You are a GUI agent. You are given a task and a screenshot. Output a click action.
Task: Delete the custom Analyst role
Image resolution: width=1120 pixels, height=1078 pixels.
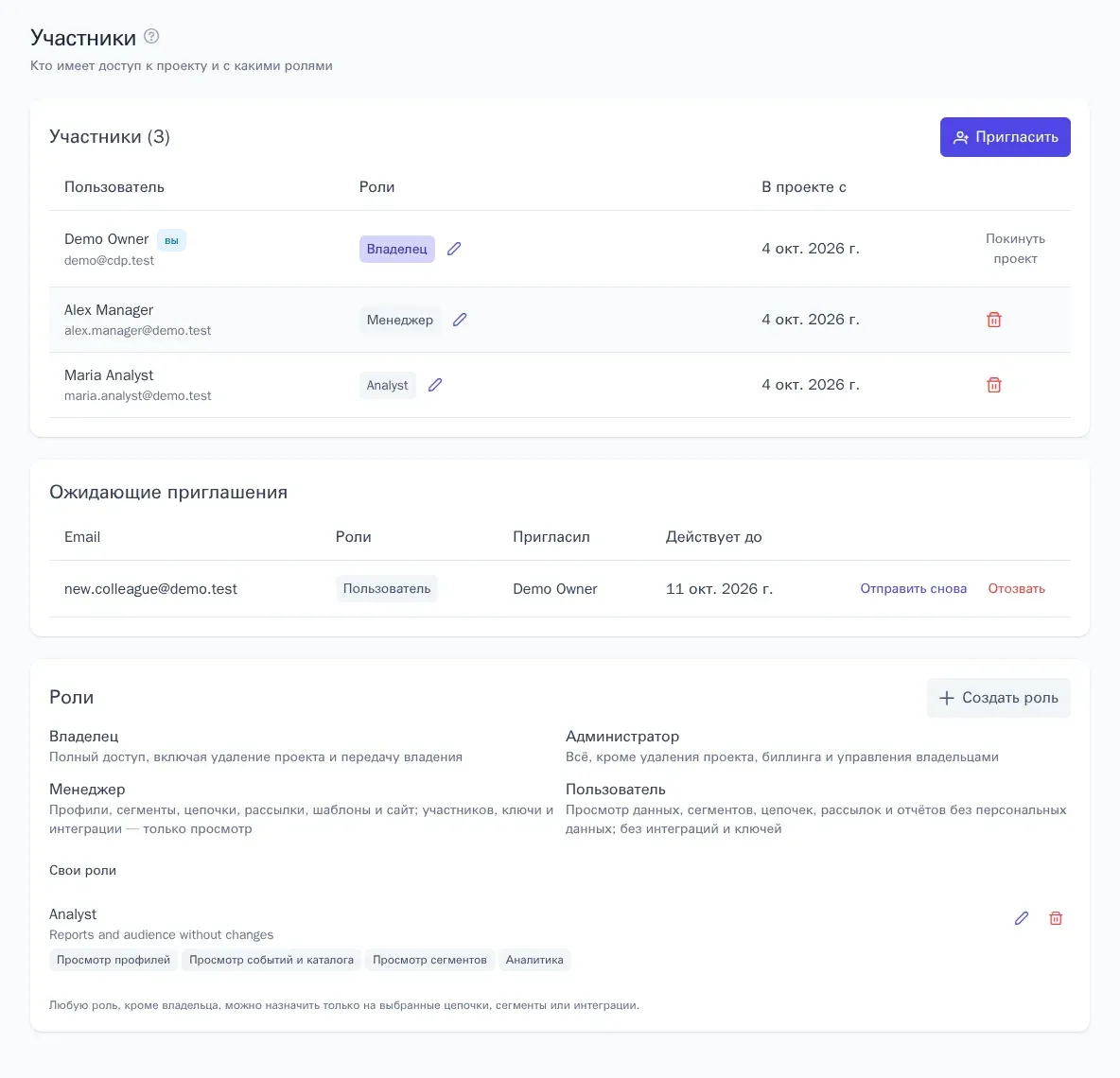(x=1056, y=918)
